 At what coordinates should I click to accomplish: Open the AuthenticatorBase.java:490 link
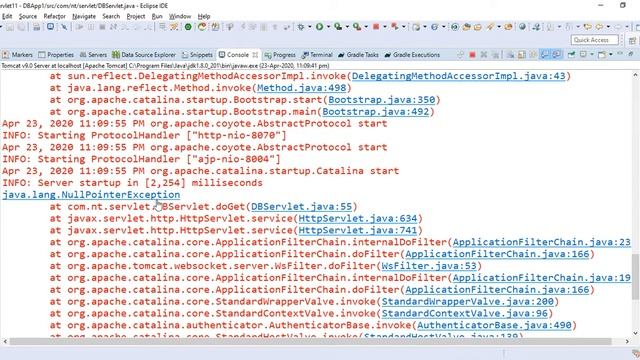[494, 325]
